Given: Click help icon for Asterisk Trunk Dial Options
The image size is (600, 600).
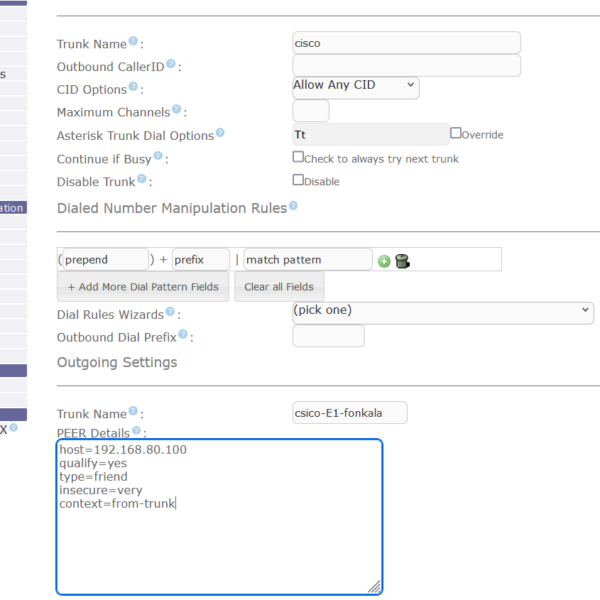Looking at the screenshot, I should coord(220,133).
